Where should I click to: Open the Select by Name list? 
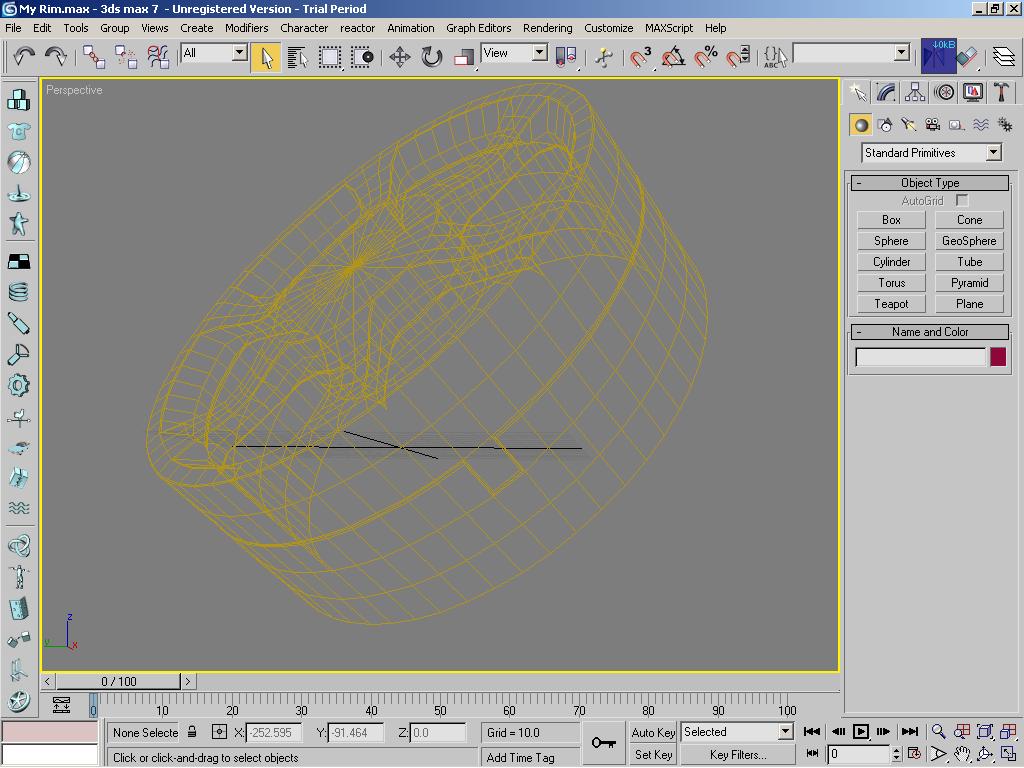(297, 57)
